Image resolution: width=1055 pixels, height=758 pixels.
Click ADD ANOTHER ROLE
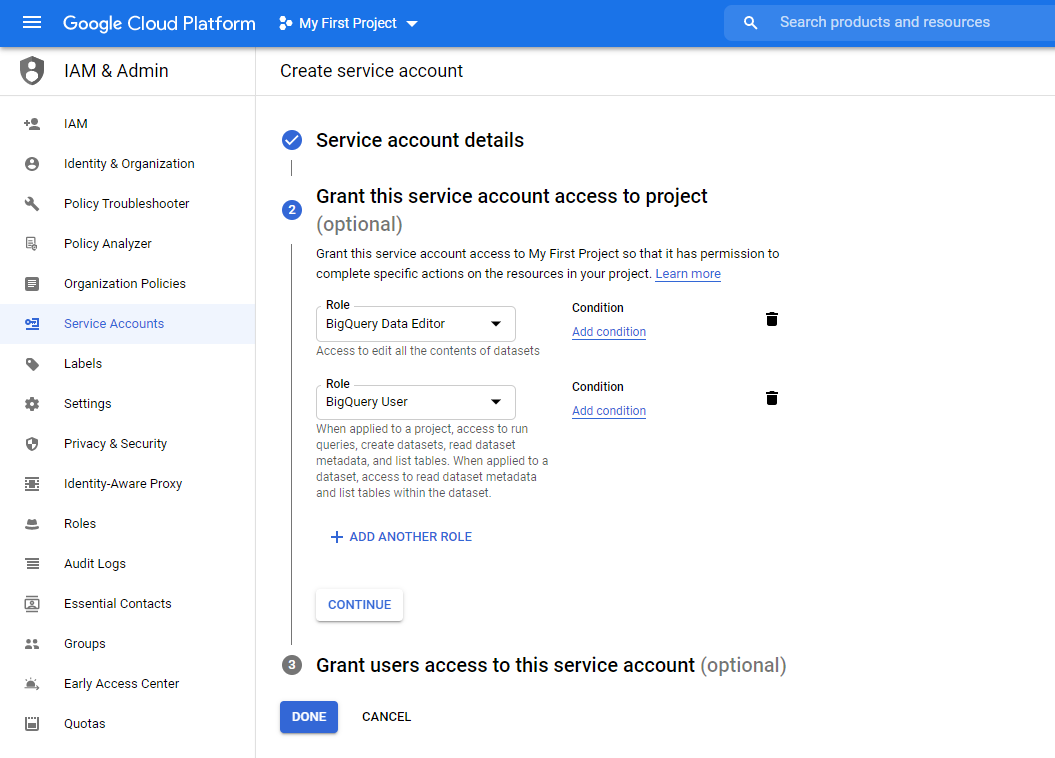click(x=401, y=537)
